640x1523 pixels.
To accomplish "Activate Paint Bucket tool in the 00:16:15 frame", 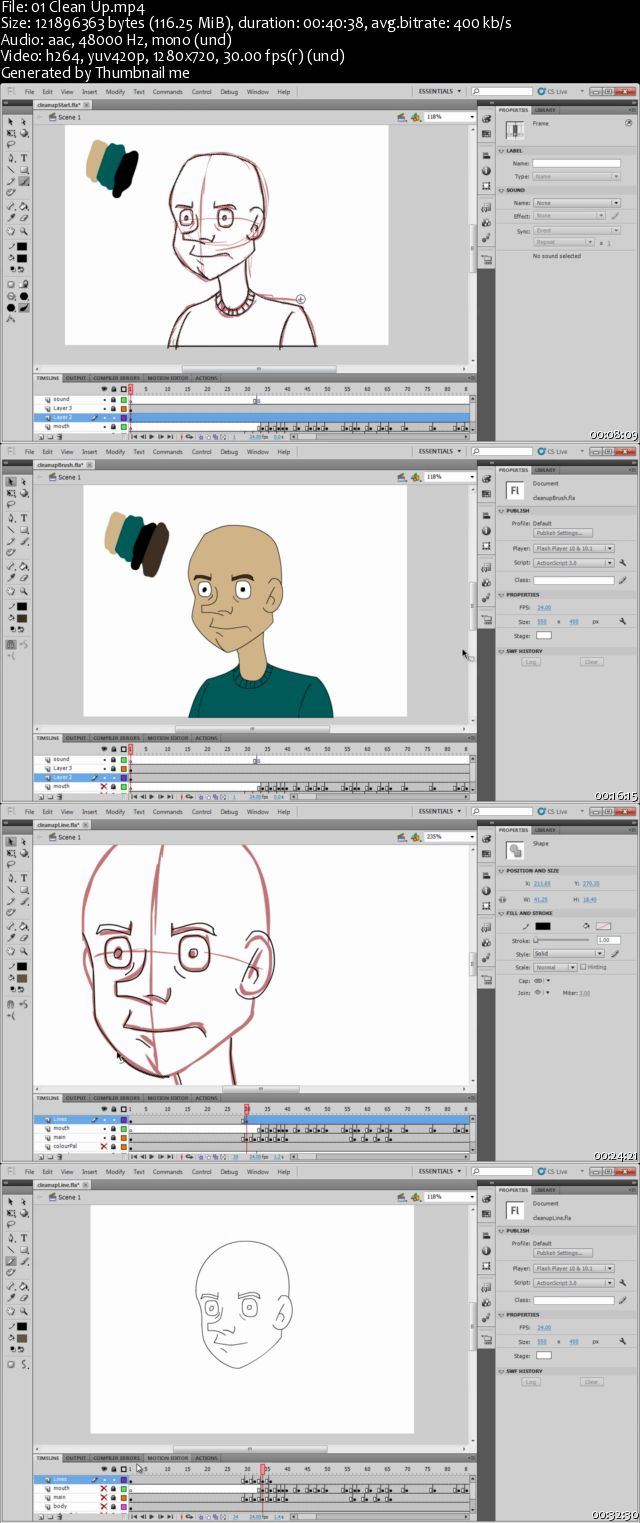I will 24,566.
